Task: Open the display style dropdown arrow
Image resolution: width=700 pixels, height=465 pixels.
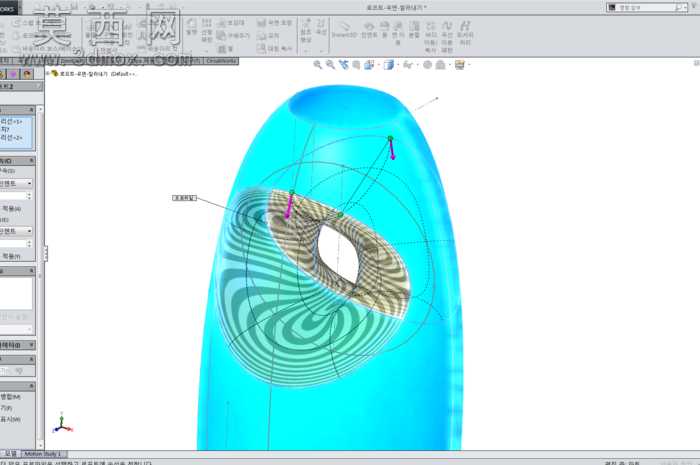Action: point(398,66)
